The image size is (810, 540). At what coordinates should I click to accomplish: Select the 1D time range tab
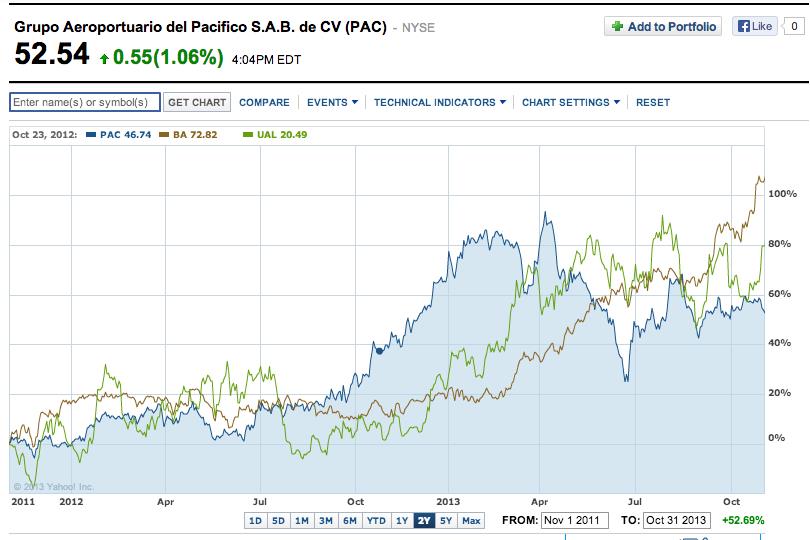pyautogui.click(x=255, y=520)
